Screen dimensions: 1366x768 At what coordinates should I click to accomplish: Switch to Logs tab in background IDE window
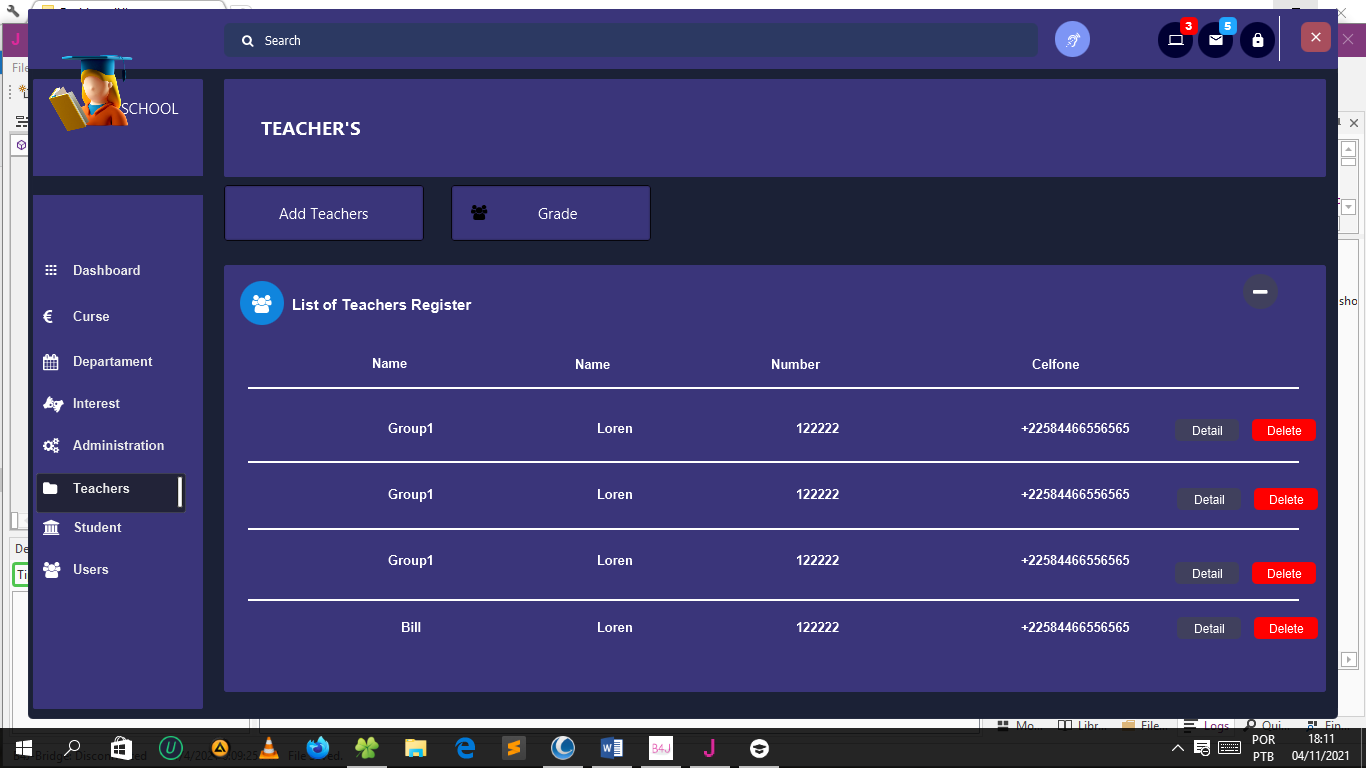(1206, 726)
